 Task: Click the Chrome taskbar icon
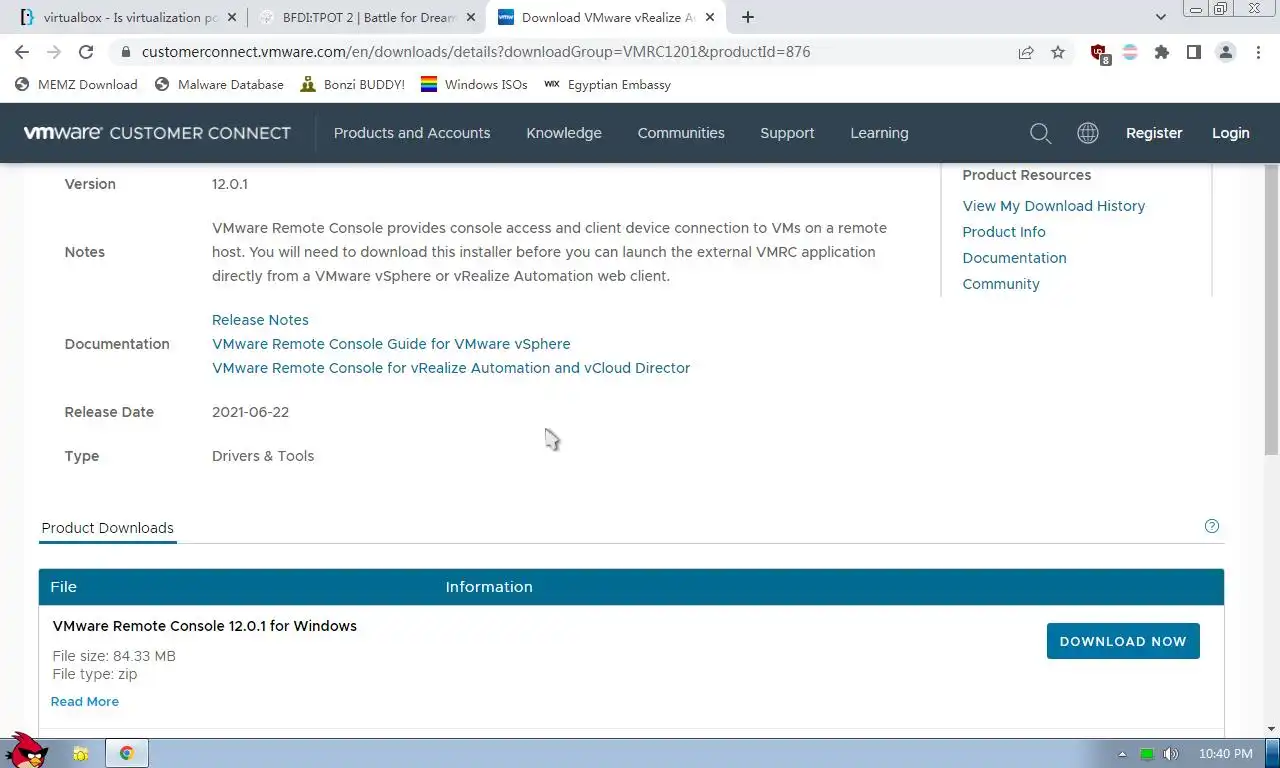(x=127, y=753)
